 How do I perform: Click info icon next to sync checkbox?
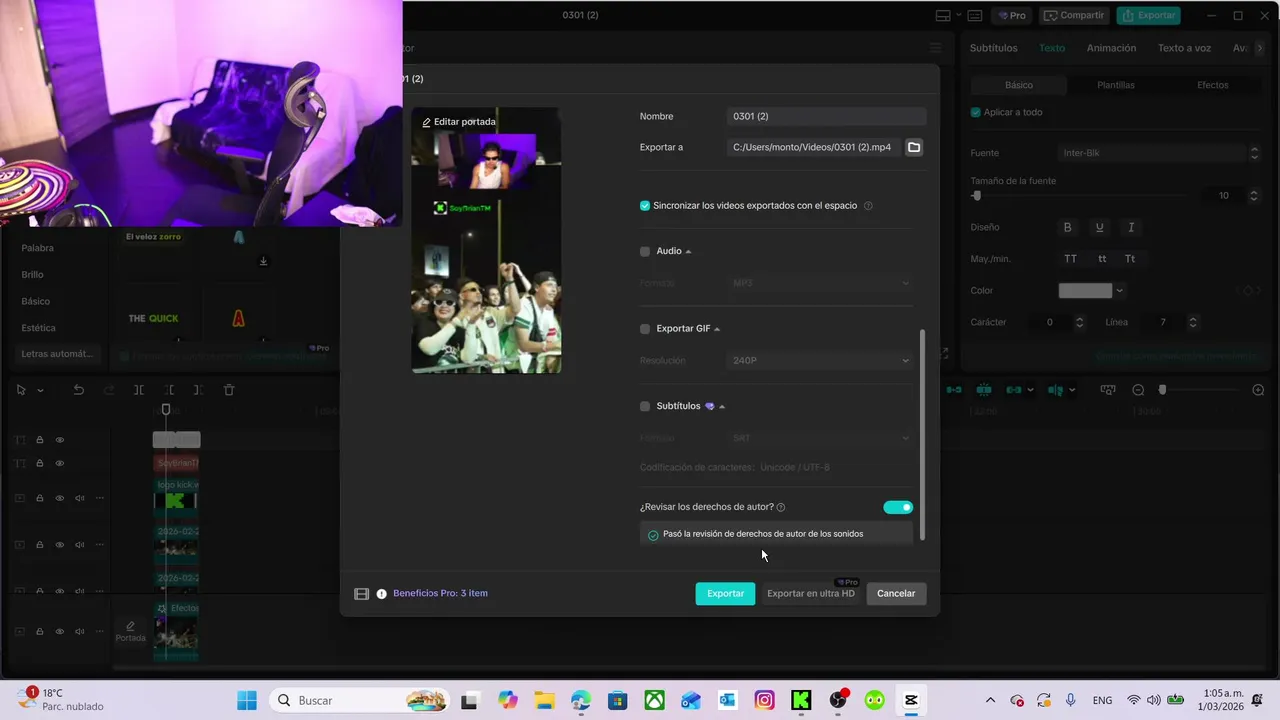pyautogui.click(x=868, y=206)
